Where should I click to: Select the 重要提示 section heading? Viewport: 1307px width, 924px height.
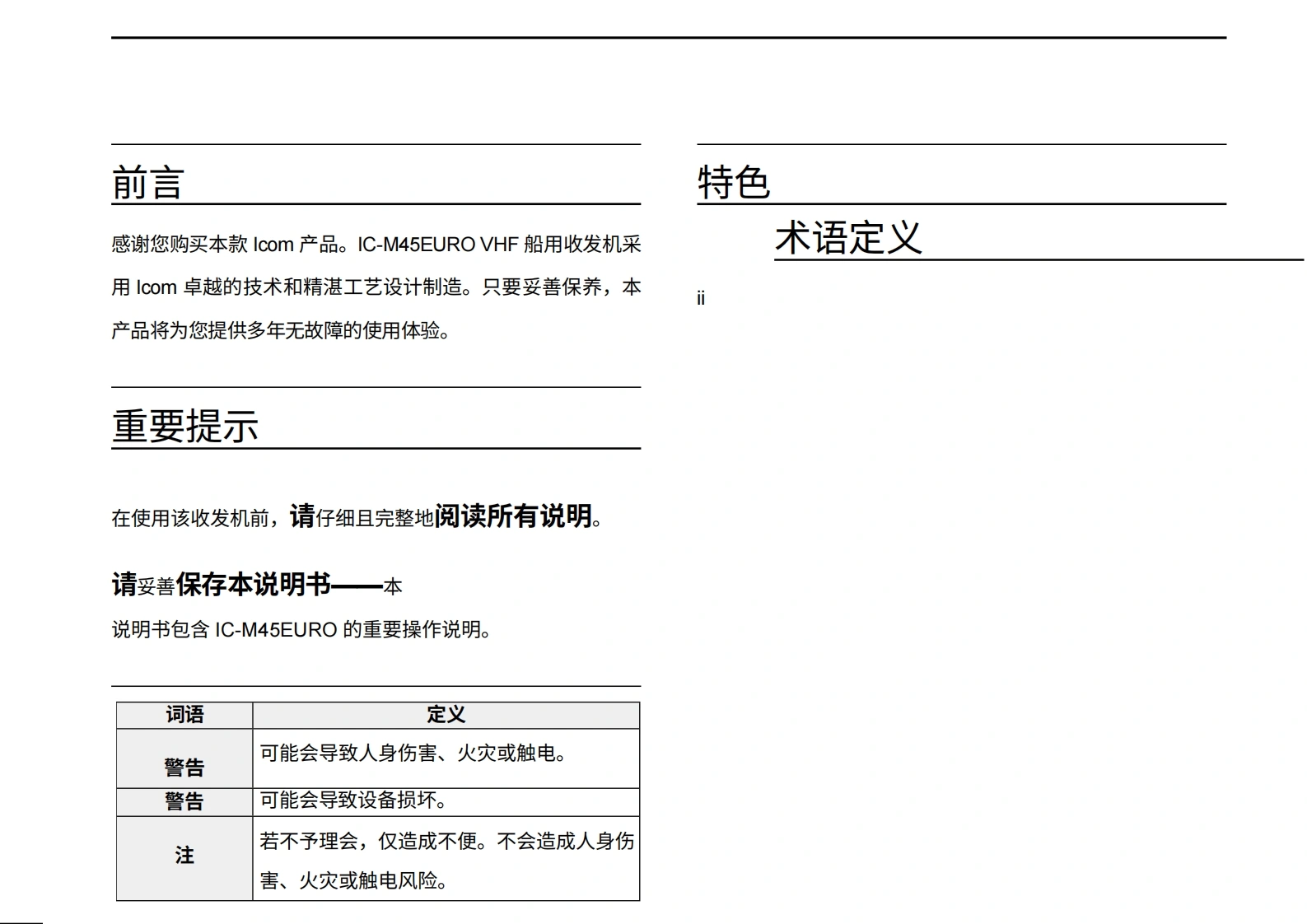185,426
